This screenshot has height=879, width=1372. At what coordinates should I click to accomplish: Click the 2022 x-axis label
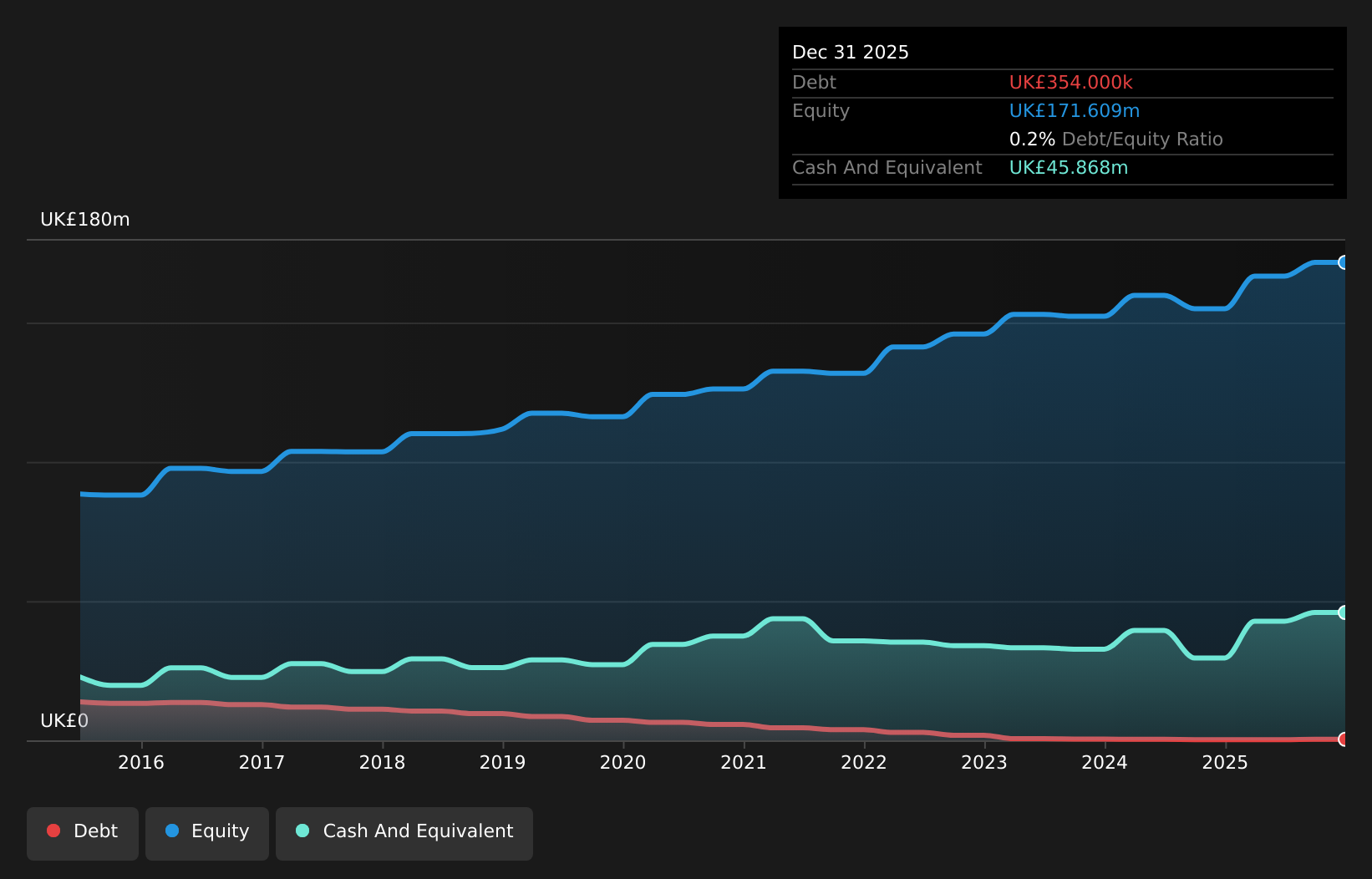[x=864, y=762]
